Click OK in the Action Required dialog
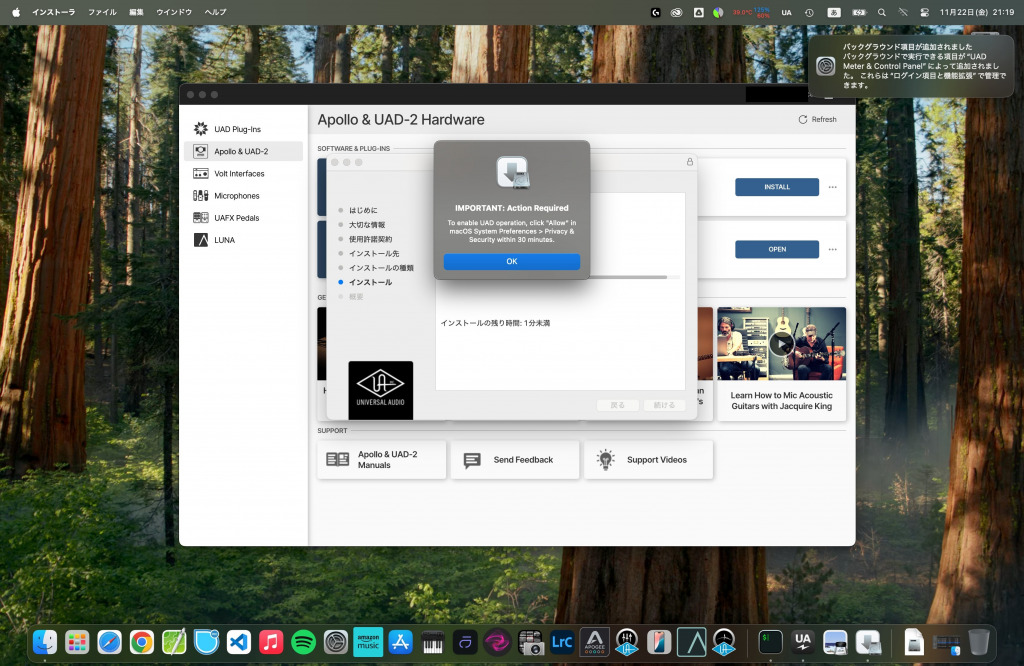Viewport: 1024px width, 666px height. 511,261
